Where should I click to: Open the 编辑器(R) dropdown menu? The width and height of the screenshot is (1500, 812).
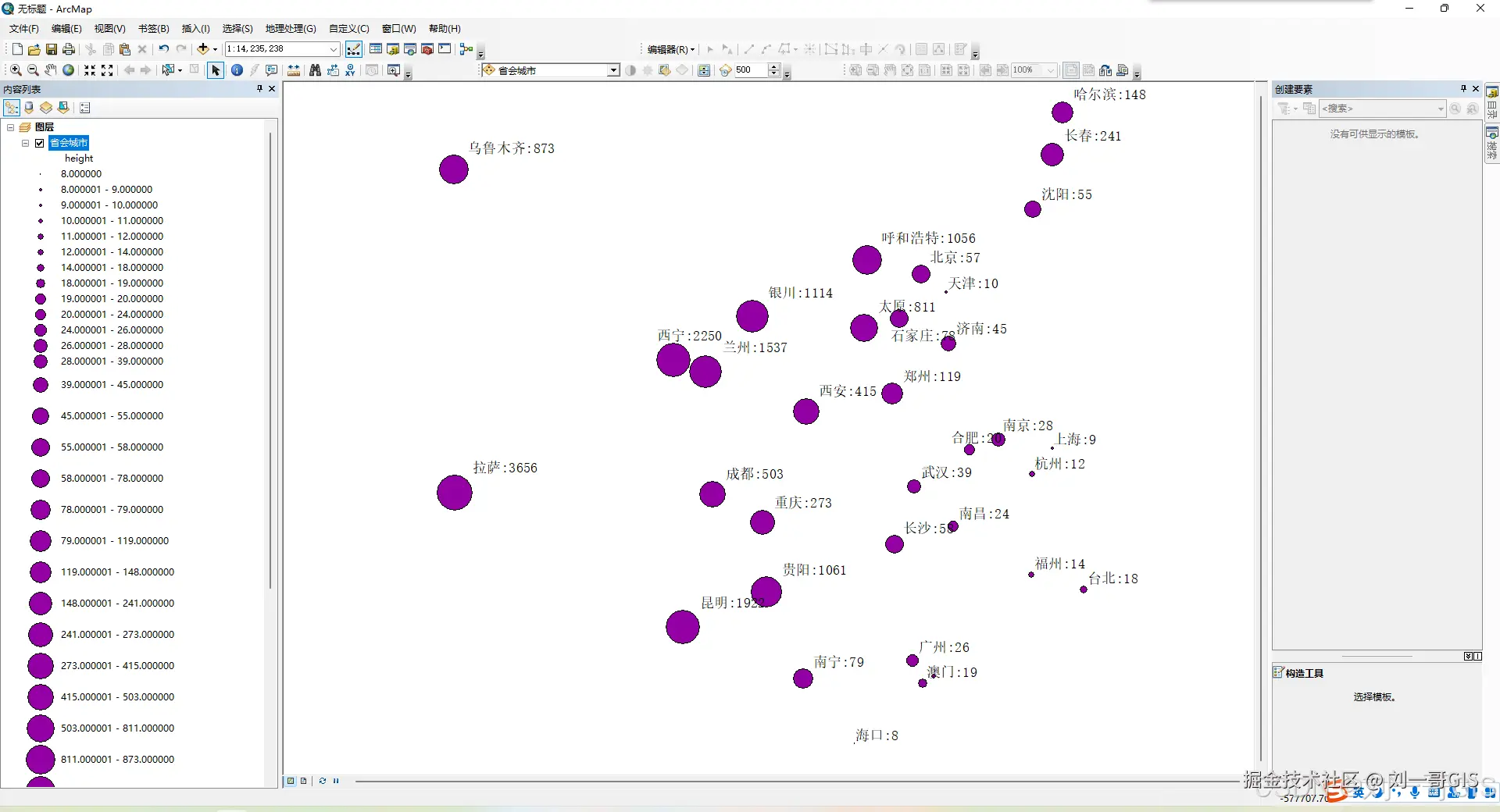[670, 49]
